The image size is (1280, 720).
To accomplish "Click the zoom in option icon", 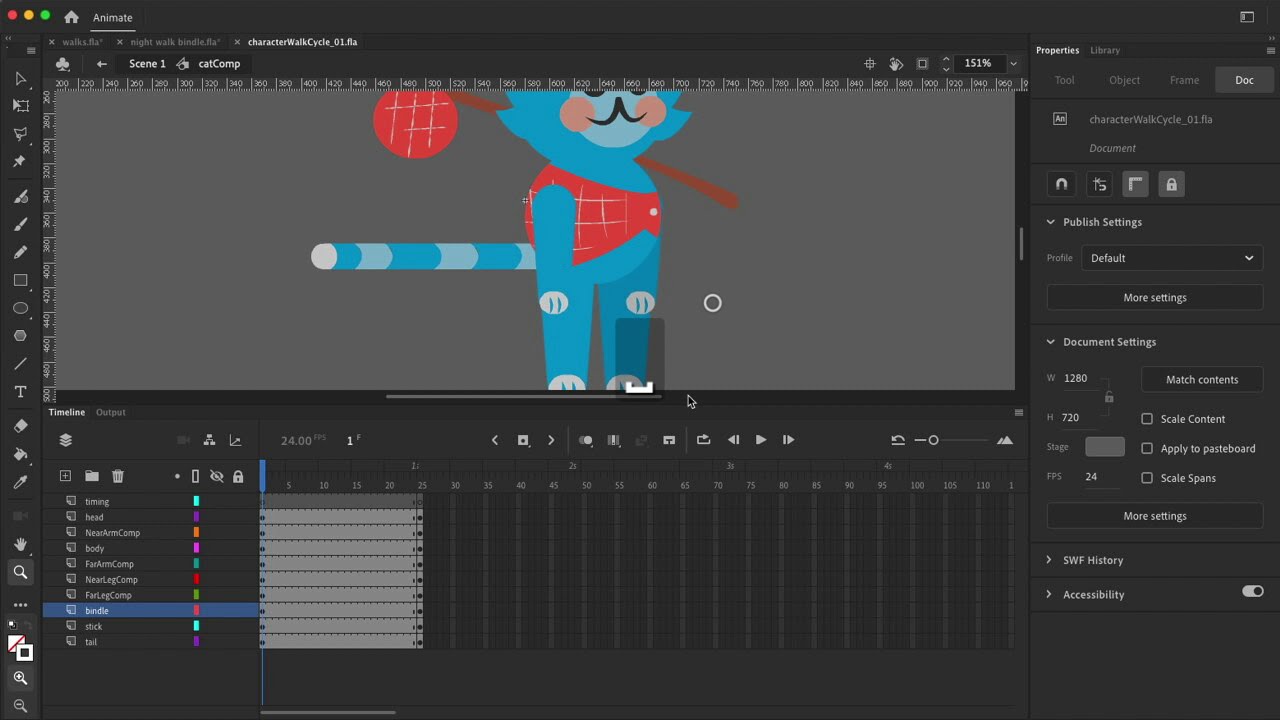I will coord(20,678).
